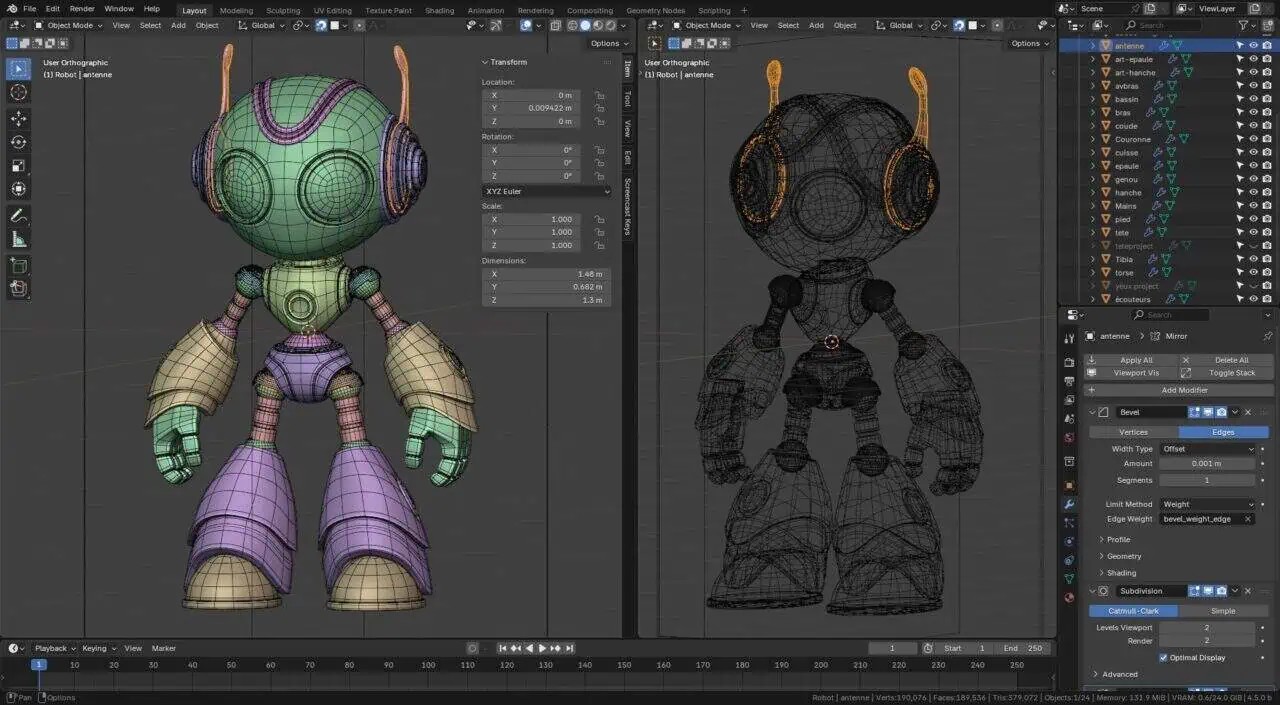This screenshot has height=705, width=1280.
Task: Open the XYZ Euler rotation mode dropdown
Action: [x=546, y=191]
